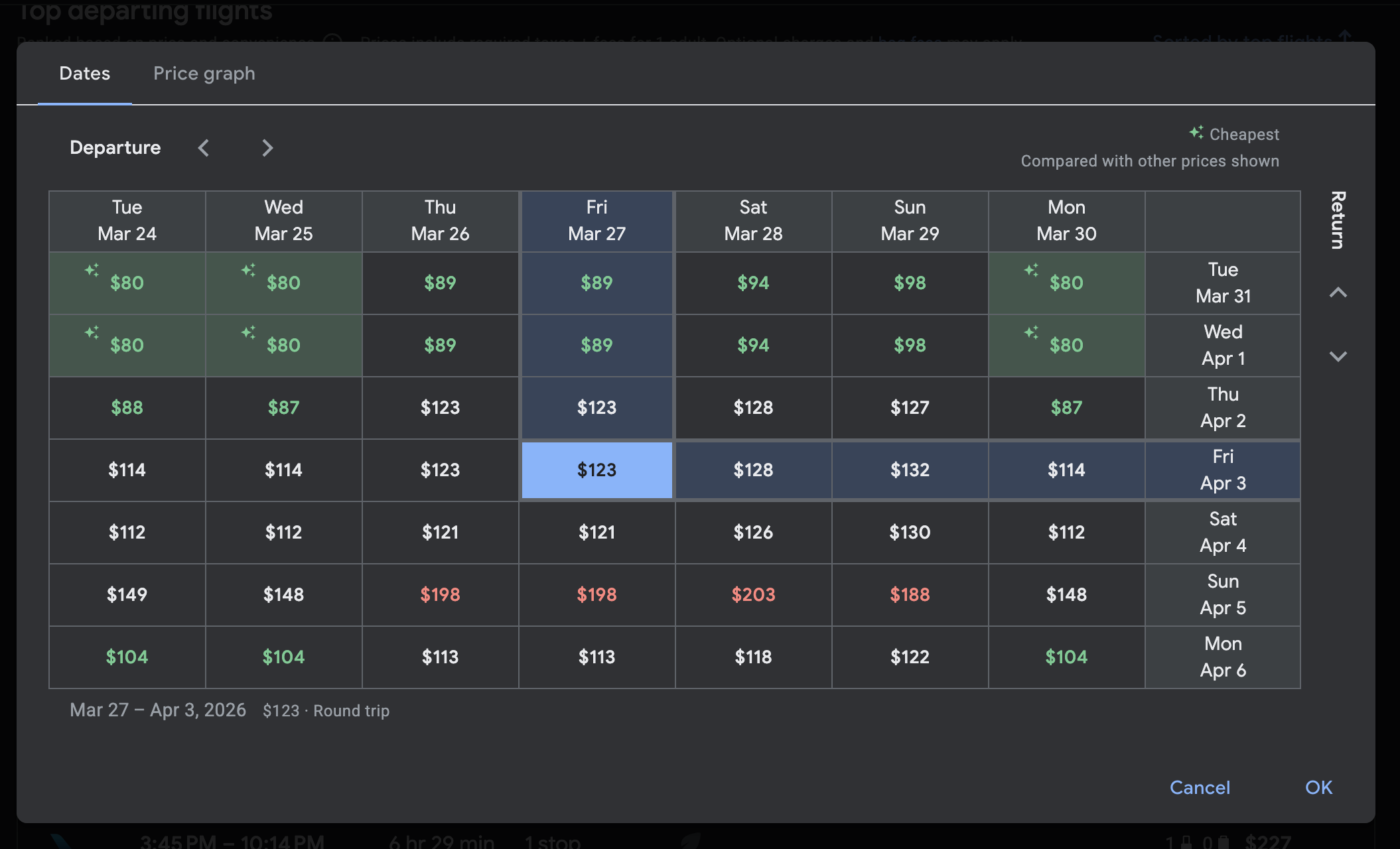Go to previous departure dates arrow
Image resolution: width=1400 pixels, height=849 pixels.
point(204,148)
